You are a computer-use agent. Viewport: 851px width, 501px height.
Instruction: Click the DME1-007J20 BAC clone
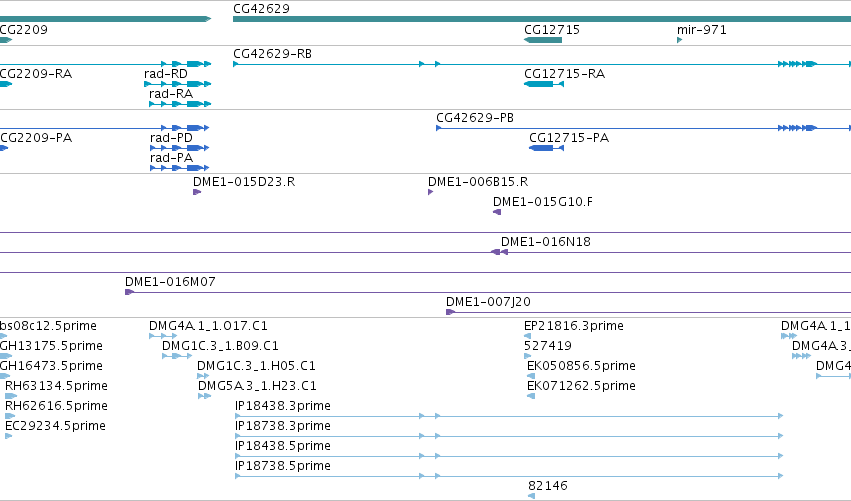tap(648, 312)
